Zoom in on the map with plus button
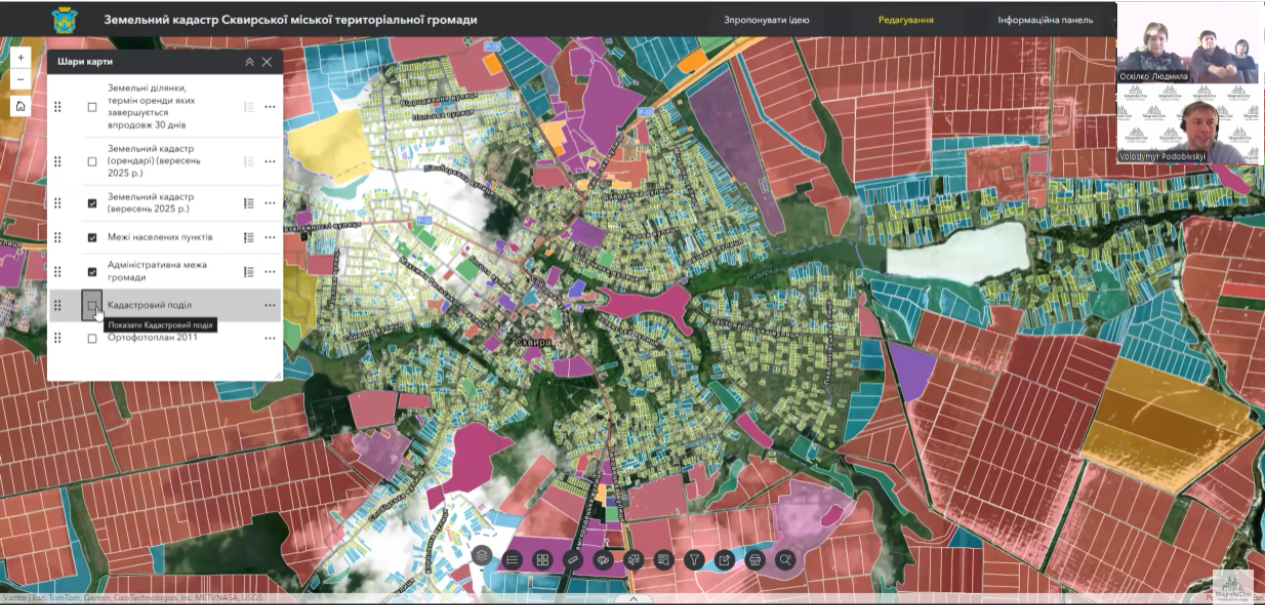 [x=21, y=57]
